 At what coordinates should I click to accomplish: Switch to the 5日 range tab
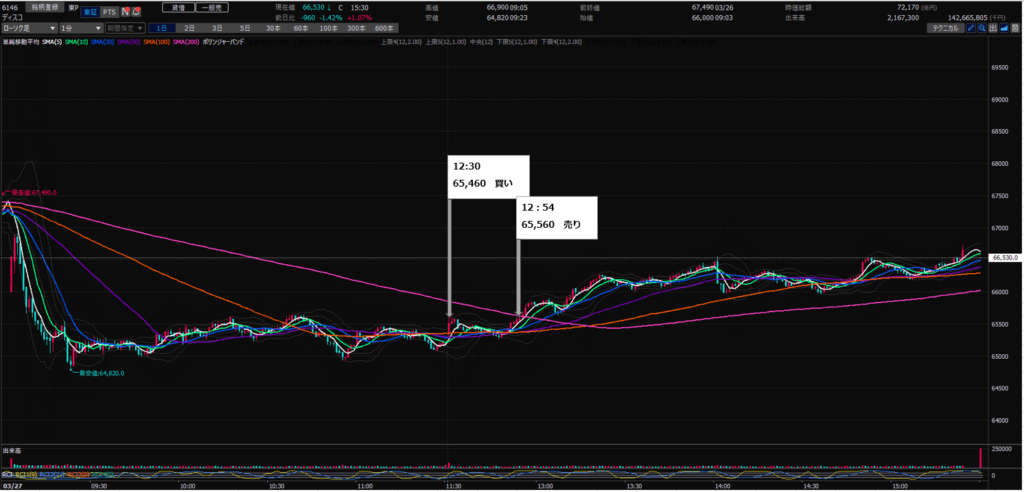pyautogui.click(x=245, y=30)
